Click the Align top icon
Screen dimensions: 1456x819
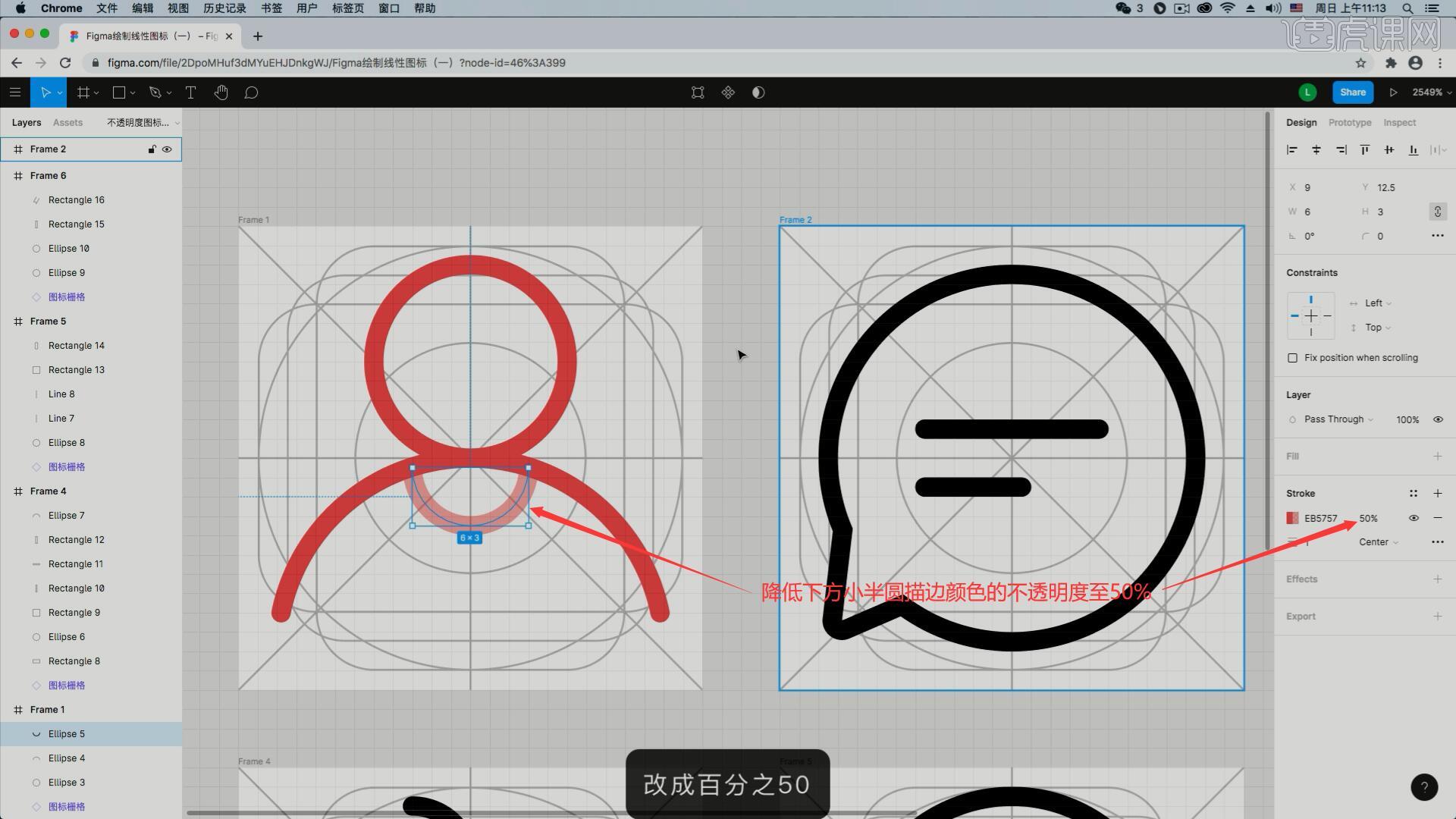pyautogui.click(x=1365, y=150)
